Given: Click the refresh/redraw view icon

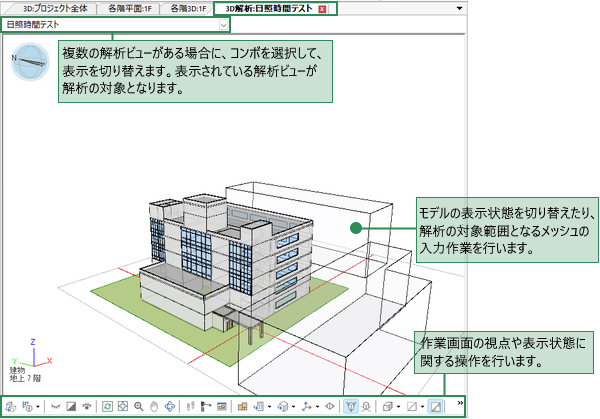Looking at the screenshot, I should [107, 406].
